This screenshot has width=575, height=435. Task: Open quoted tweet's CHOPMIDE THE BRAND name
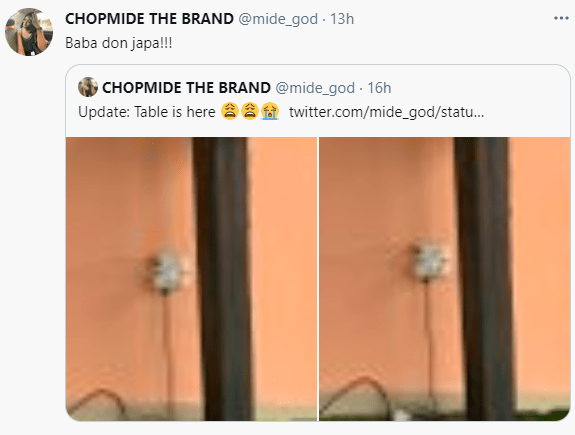(186, 88)
